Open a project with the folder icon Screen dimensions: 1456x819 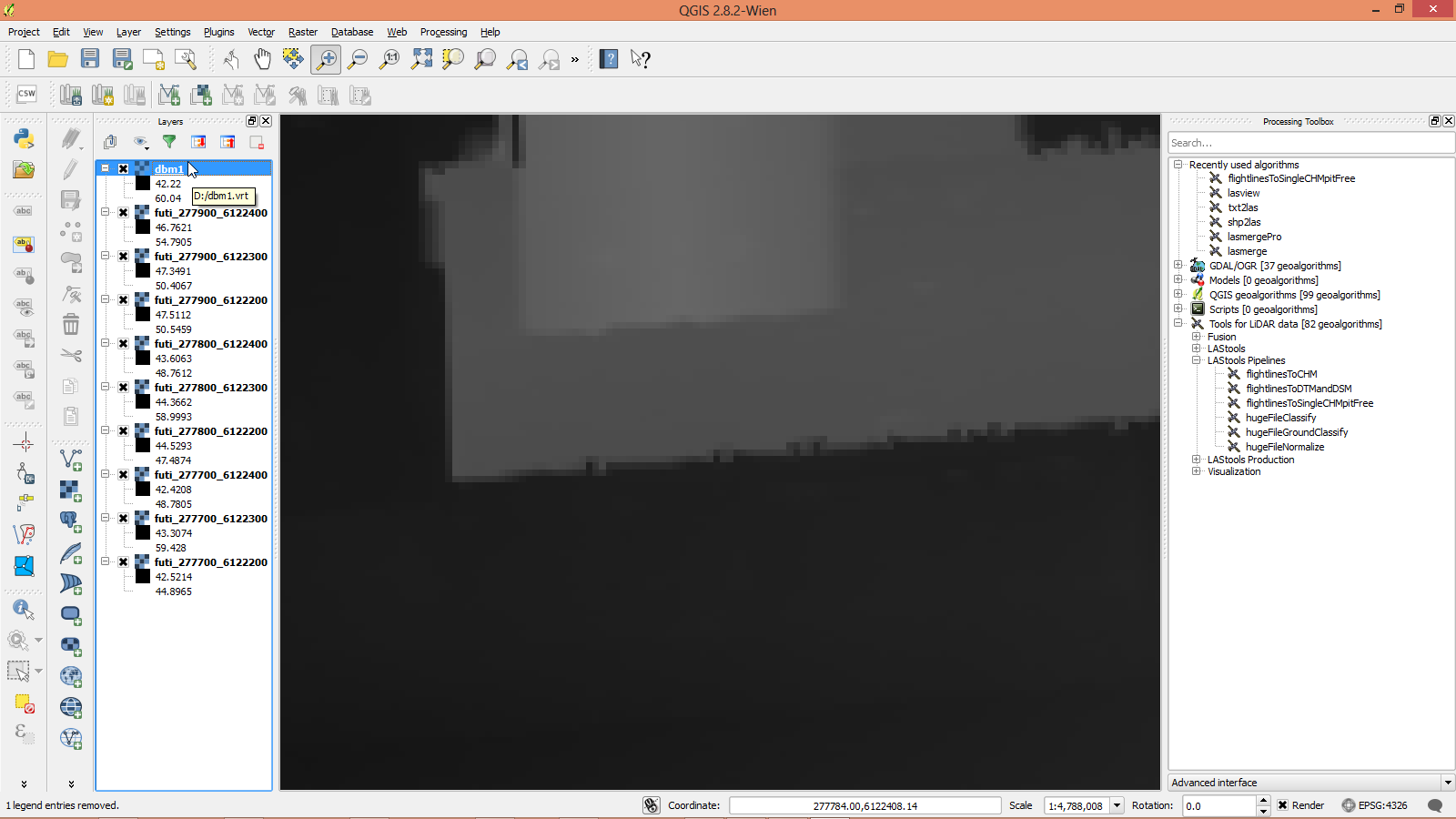pos(58,59)
